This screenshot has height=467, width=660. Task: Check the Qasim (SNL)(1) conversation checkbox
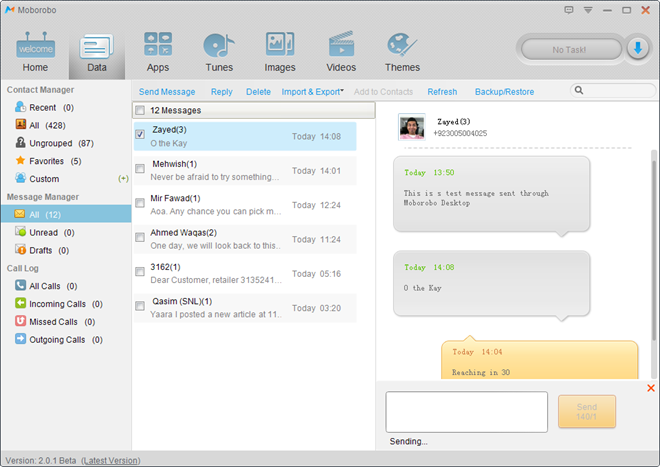140,306
